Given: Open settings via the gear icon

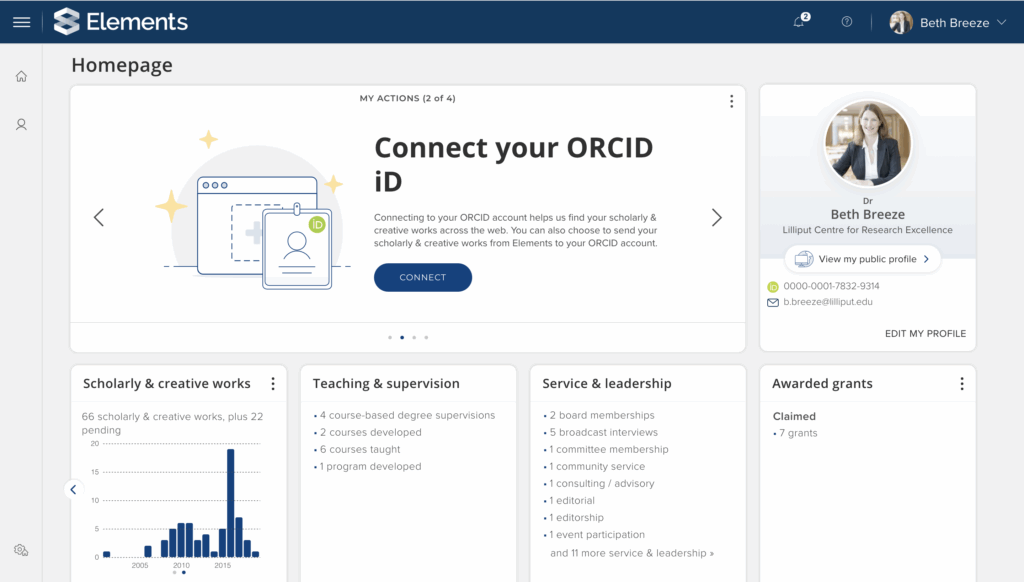Looking at the screenshot, I should [20, 550].
